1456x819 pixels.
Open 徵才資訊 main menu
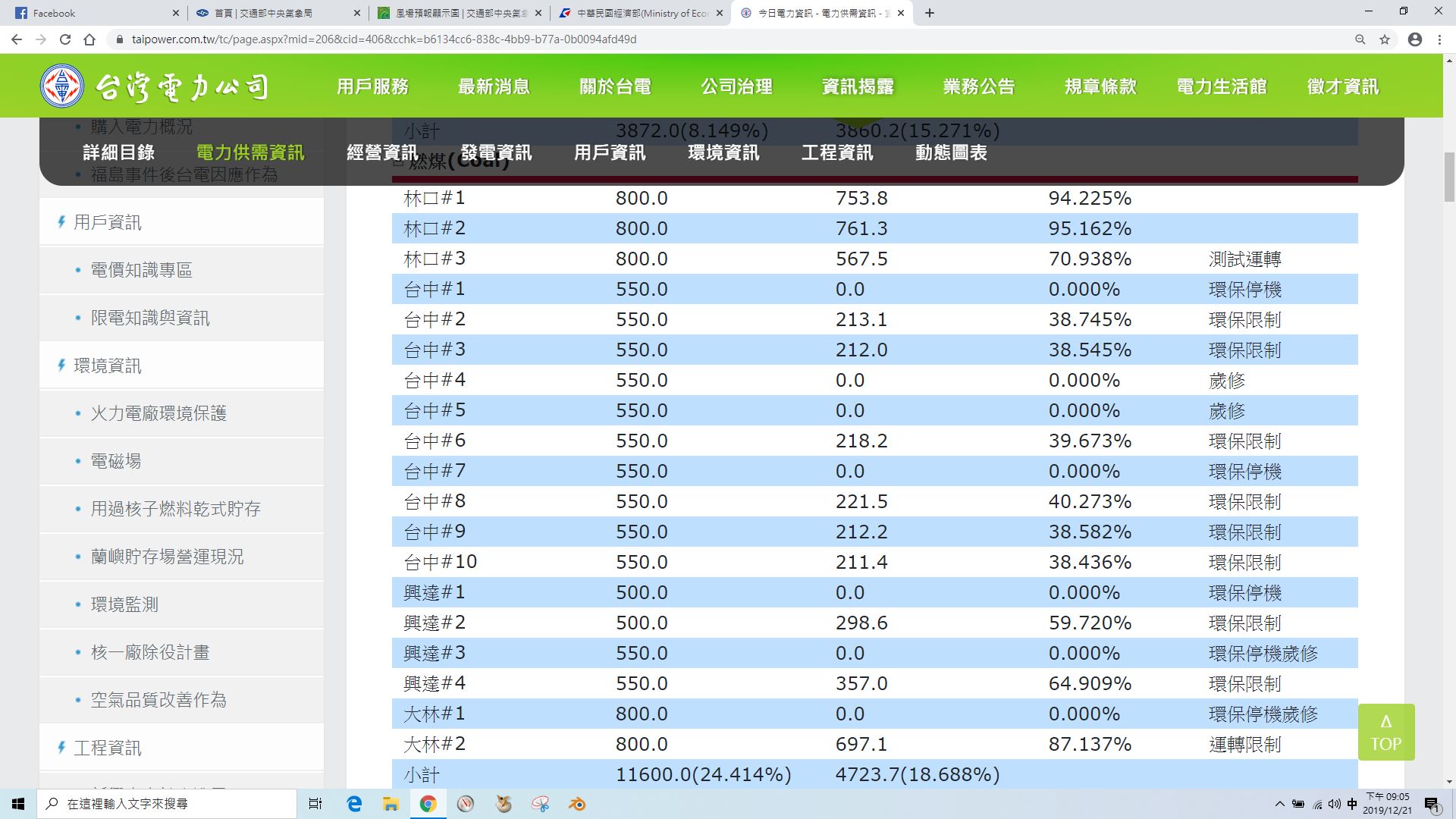point(1343,86)
